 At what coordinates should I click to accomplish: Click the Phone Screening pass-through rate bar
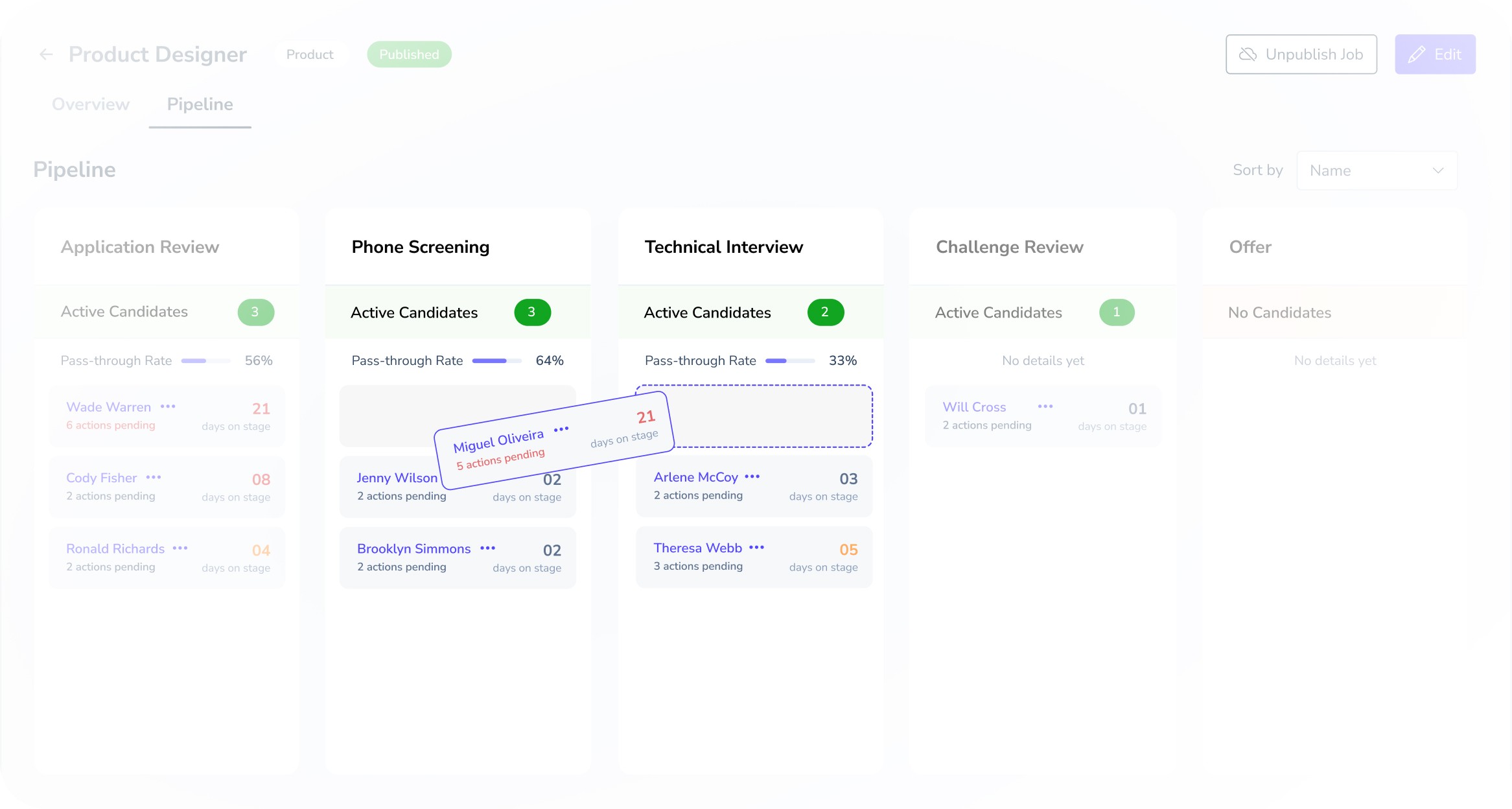496,360
